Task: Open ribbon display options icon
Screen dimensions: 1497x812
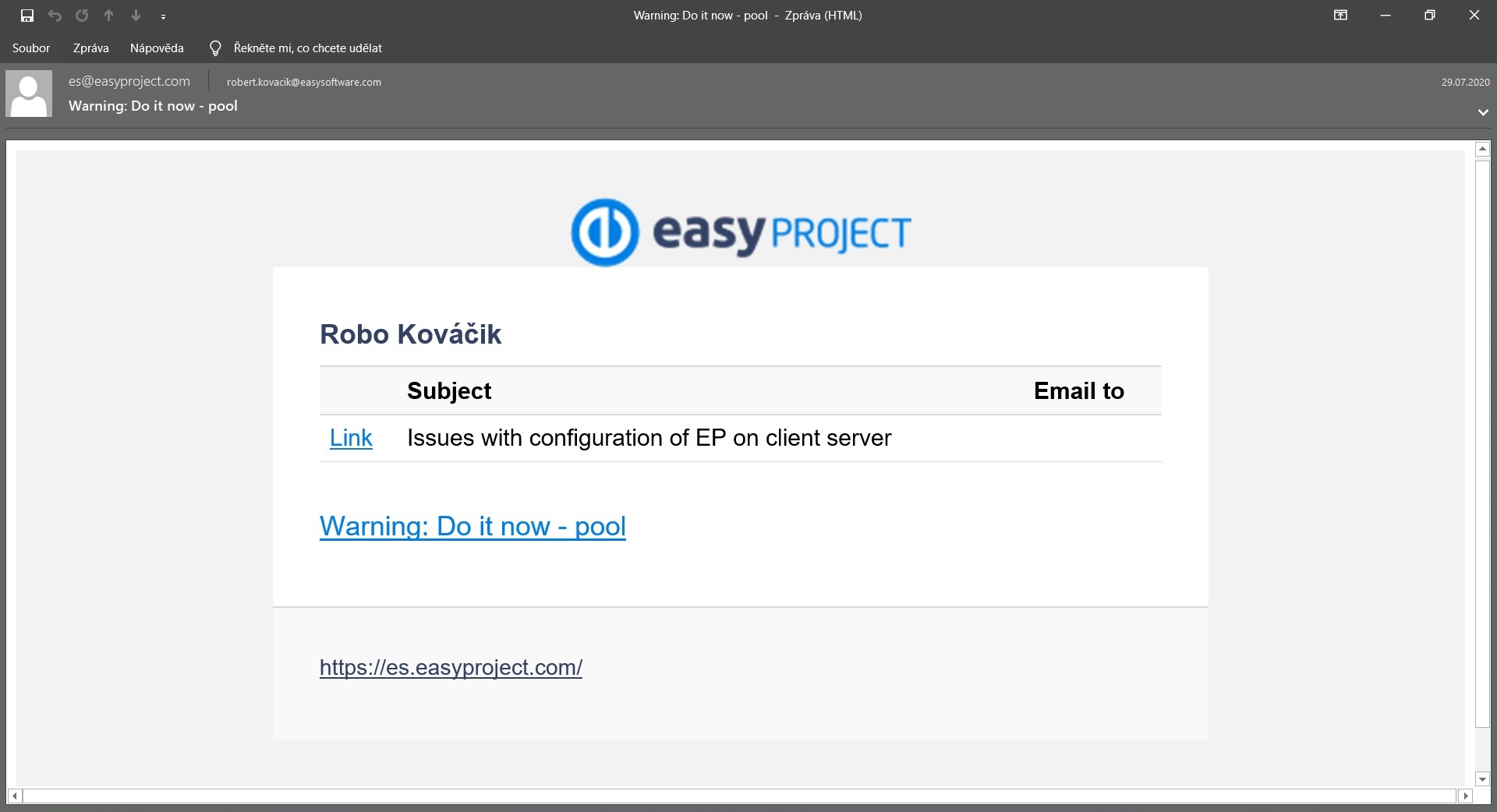Action: [x=1340, y=15]
